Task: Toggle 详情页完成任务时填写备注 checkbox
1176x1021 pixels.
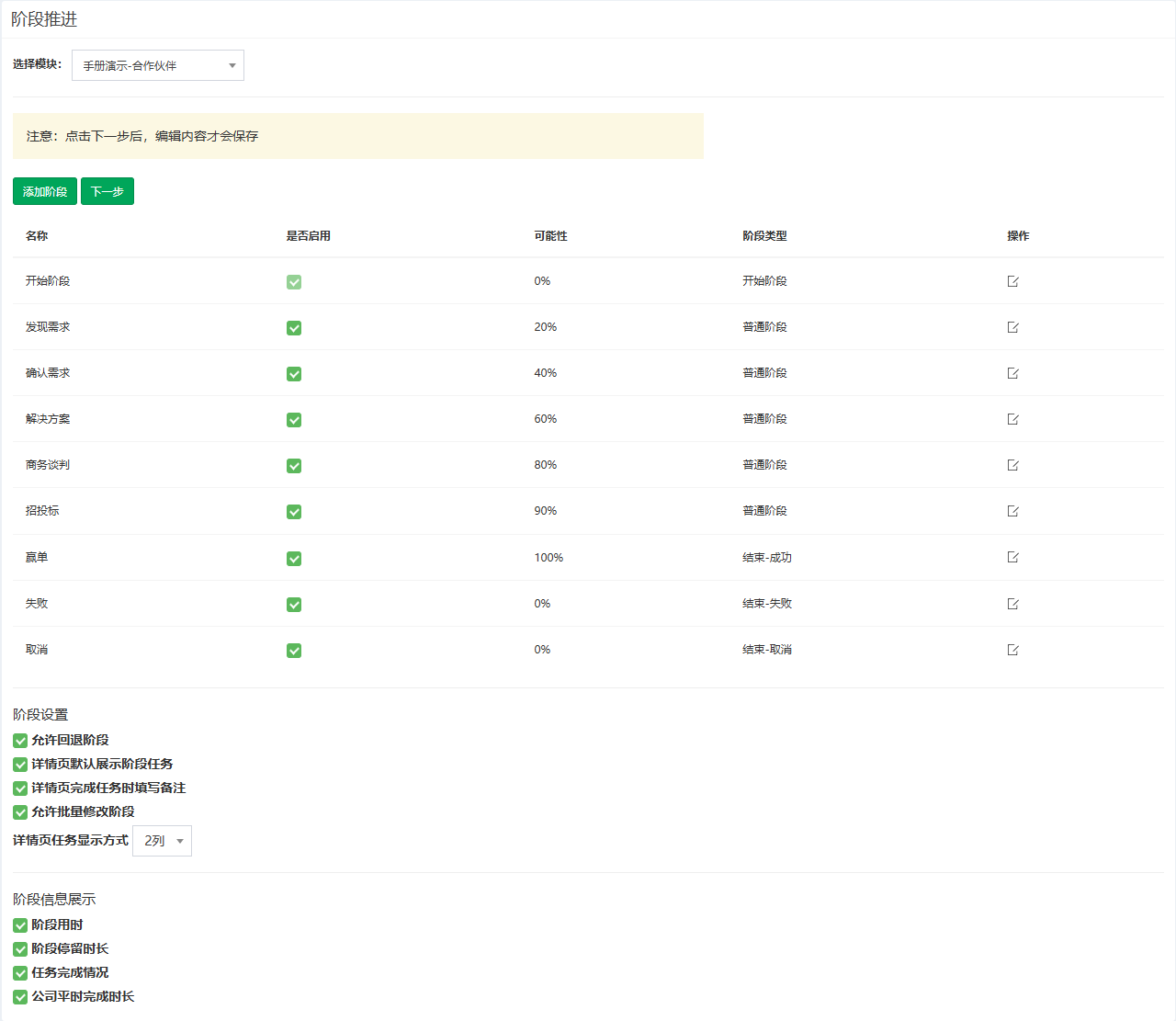Action: 20,788
